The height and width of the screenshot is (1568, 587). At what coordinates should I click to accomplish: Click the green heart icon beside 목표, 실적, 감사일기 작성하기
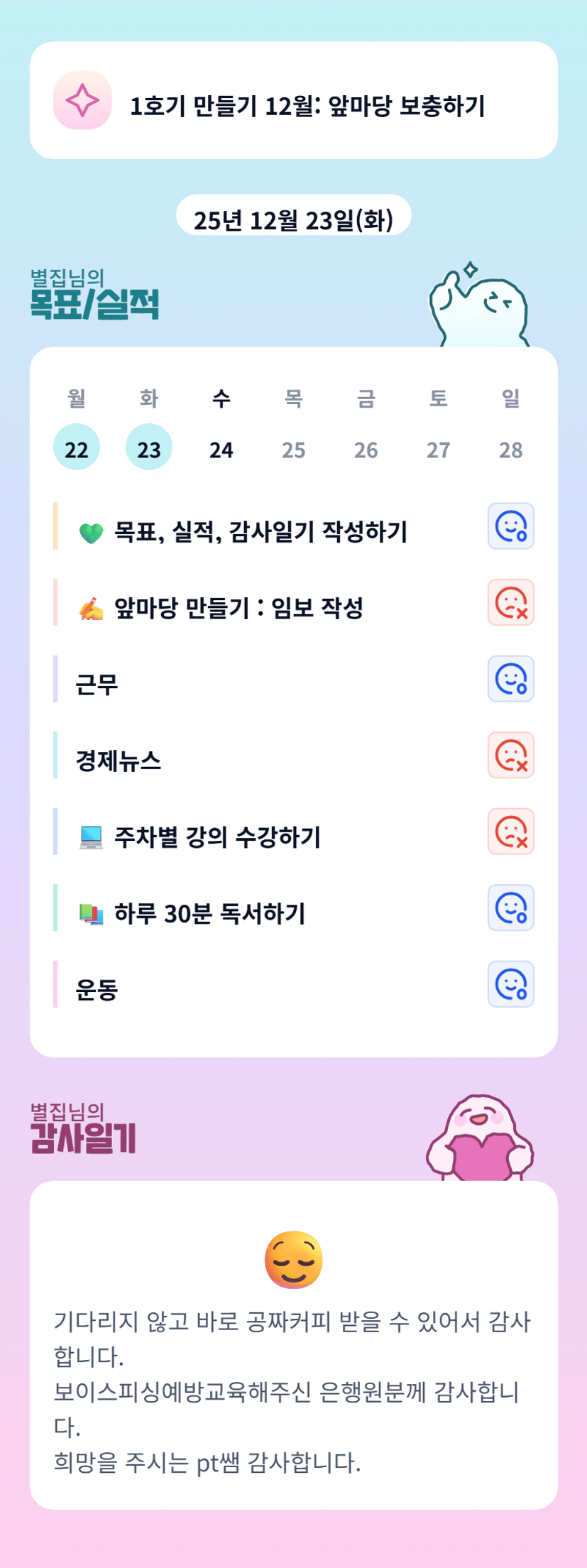point(91,532)
